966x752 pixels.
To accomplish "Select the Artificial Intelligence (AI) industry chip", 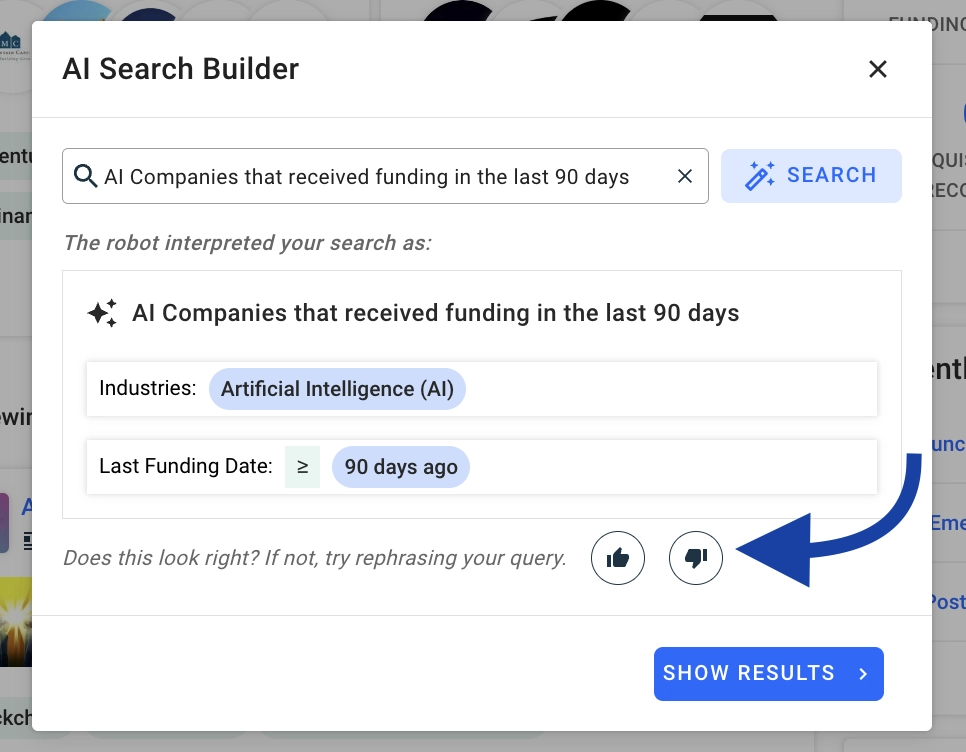I will (337, 389).
